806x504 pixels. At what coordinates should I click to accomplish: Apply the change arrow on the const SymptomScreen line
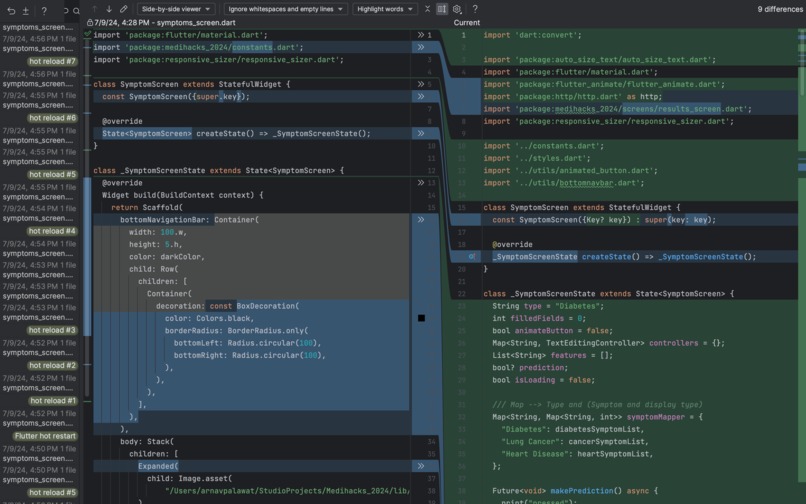421,97
